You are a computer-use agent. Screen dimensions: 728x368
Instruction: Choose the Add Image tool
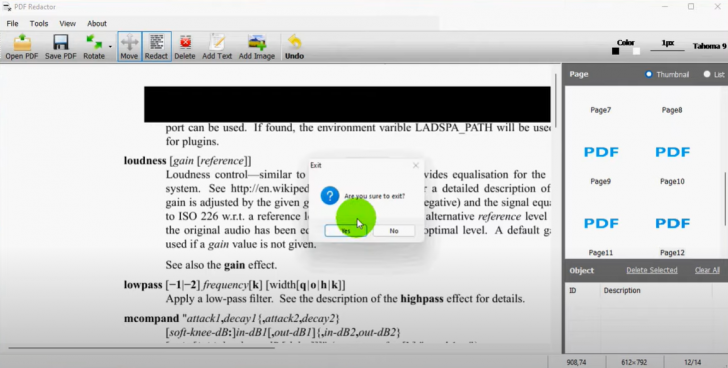pos(257,46)
